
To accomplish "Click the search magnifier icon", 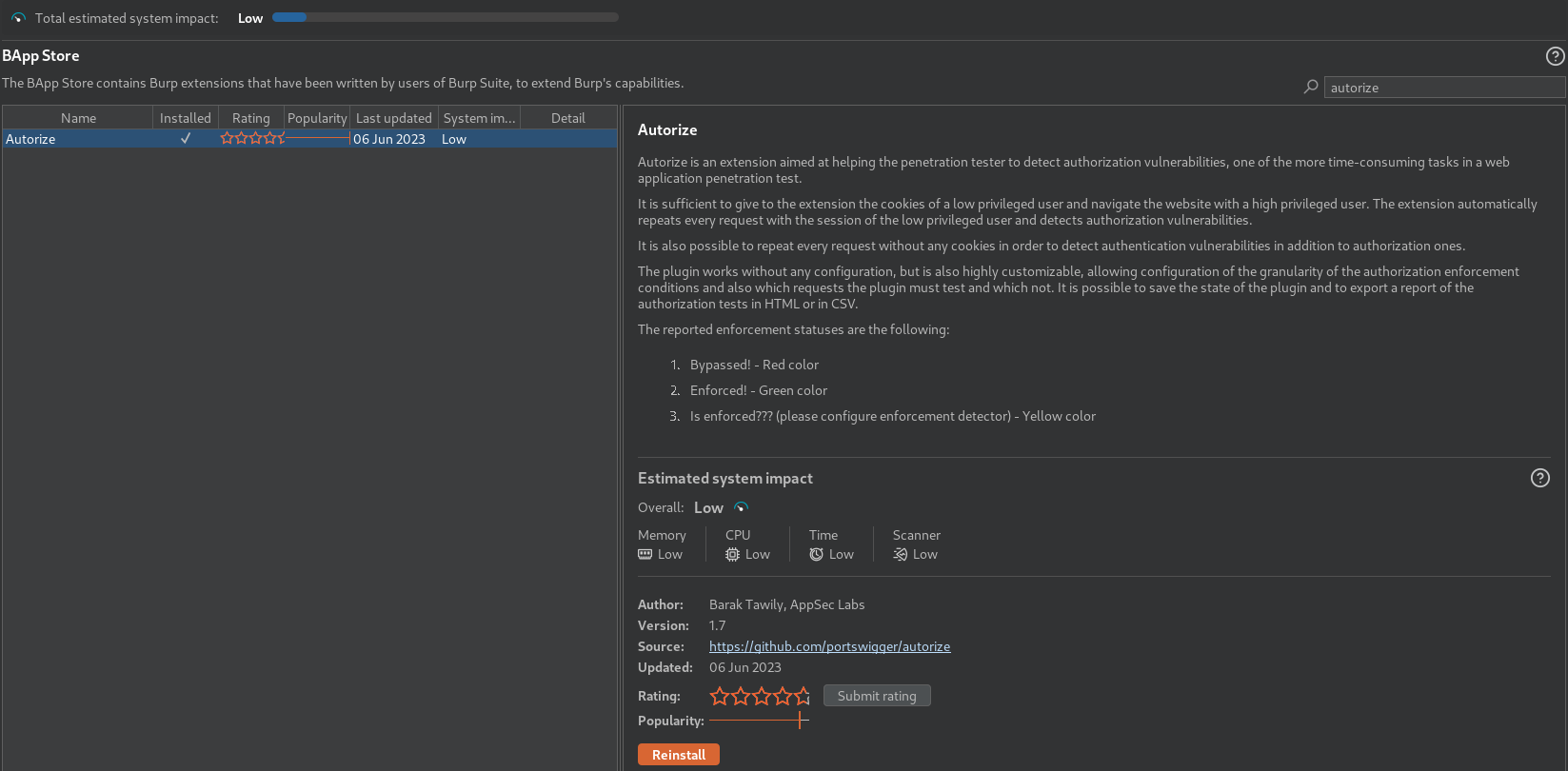I will tap(1311, 87).
